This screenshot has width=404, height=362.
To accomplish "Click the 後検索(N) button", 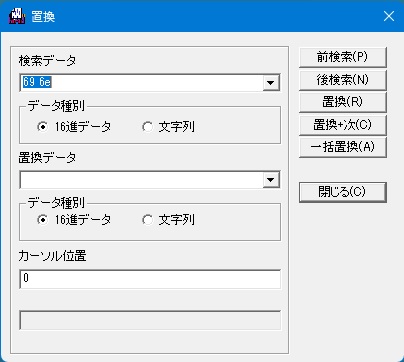I will [x=343, y=80].
